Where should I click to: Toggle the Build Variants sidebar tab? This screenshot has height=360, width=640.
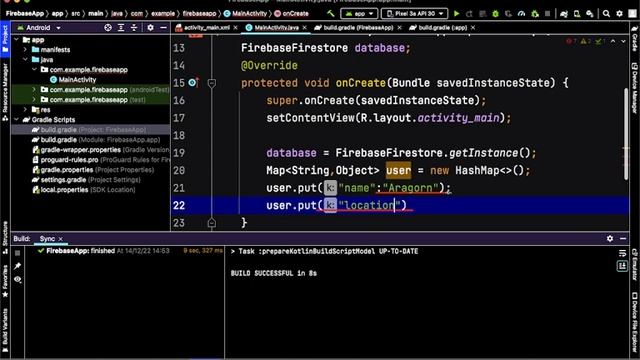click(x=5, y=331)
